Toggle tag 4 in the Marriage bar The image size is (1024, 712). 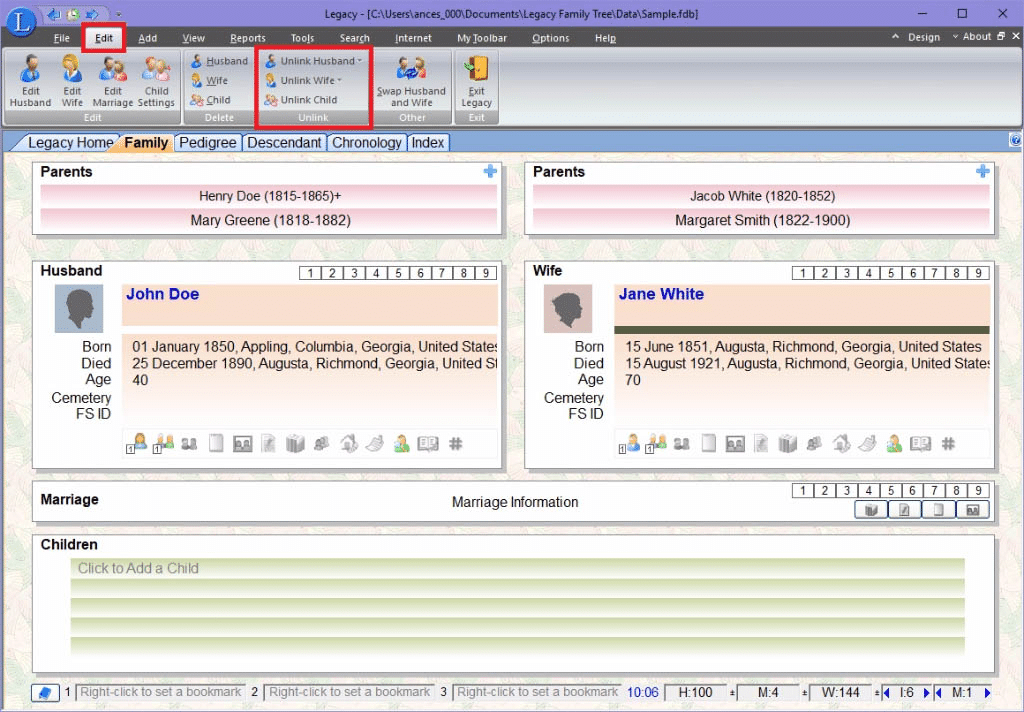click(x=869, y=491)
